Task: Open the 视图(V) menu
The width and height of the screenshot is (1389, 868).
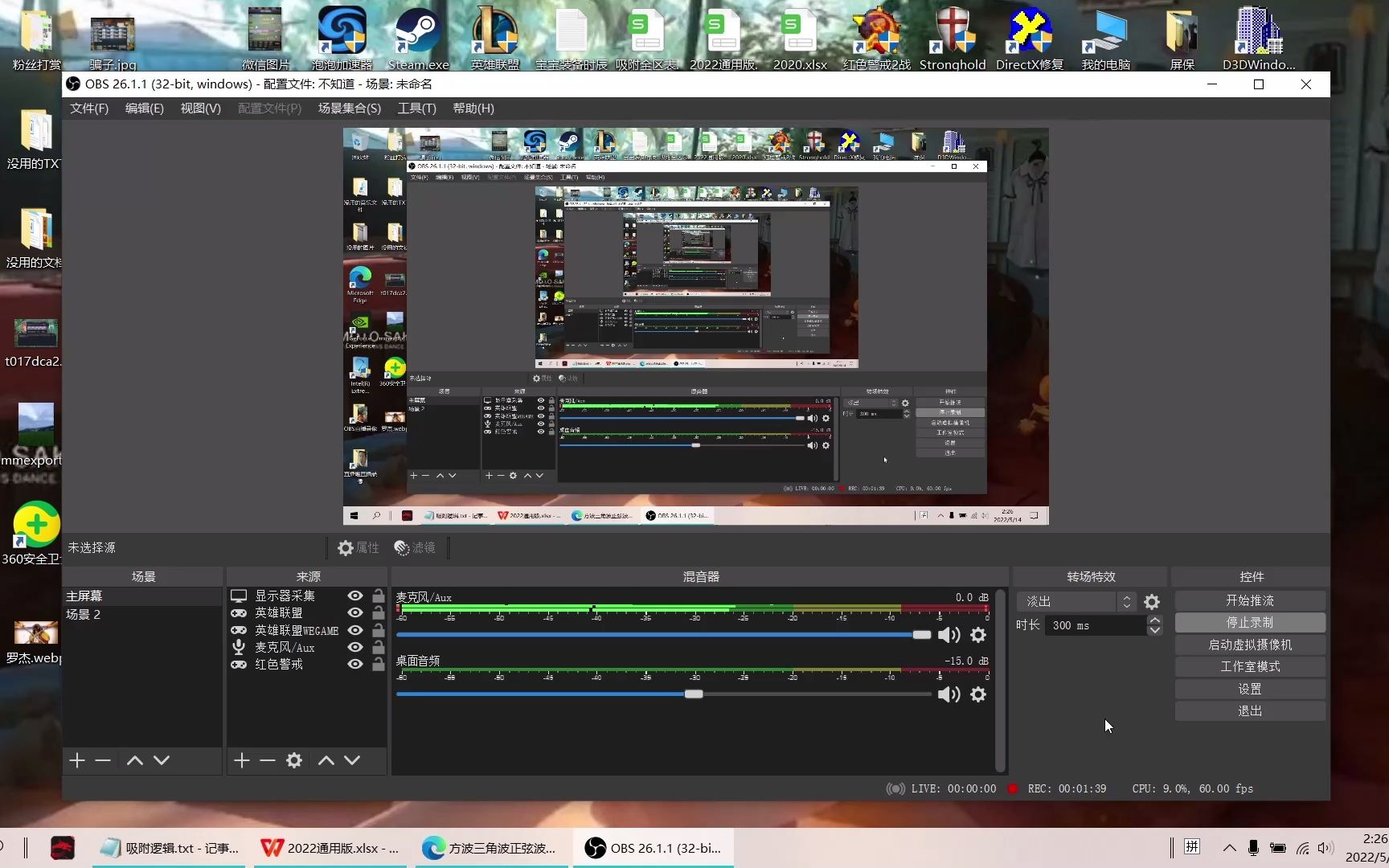Action: coord(201,108)
